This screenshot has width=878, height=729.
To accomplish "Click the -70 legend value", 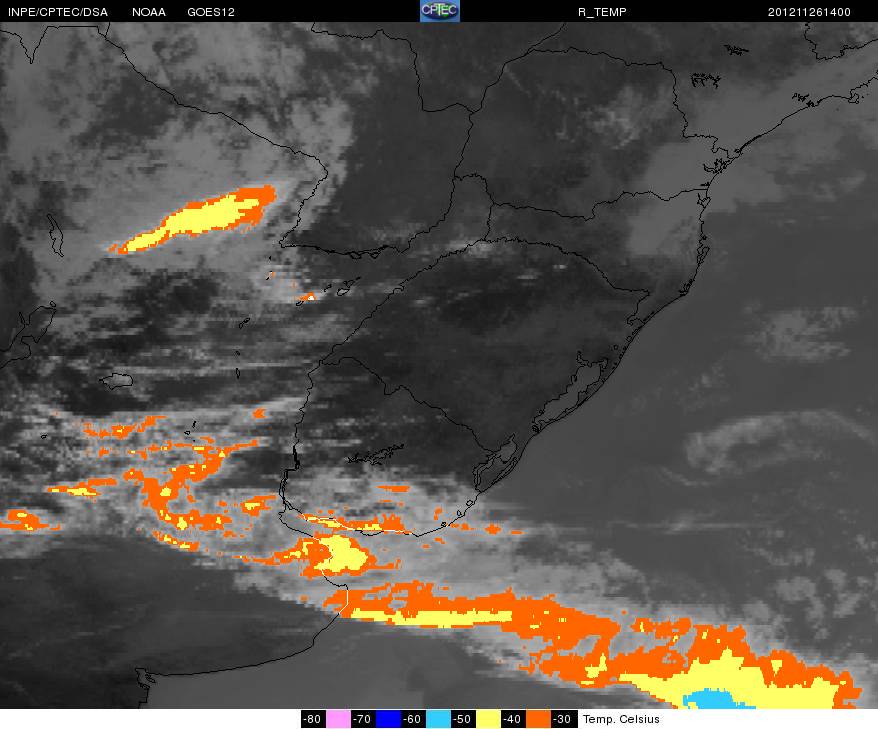I will click(x=363, y=719).
